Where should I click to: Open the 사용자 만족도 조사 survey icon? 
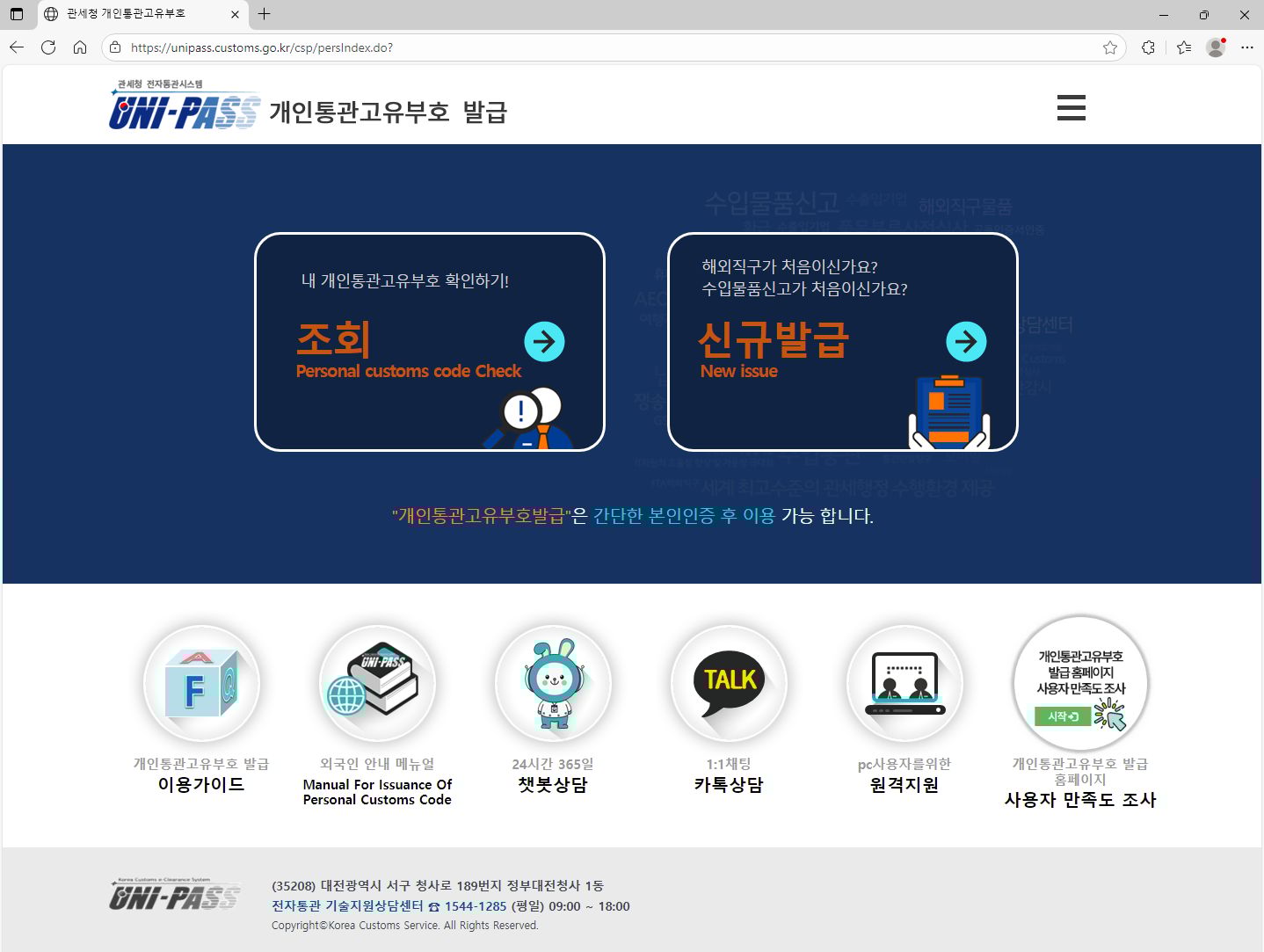coord(1079,684)
